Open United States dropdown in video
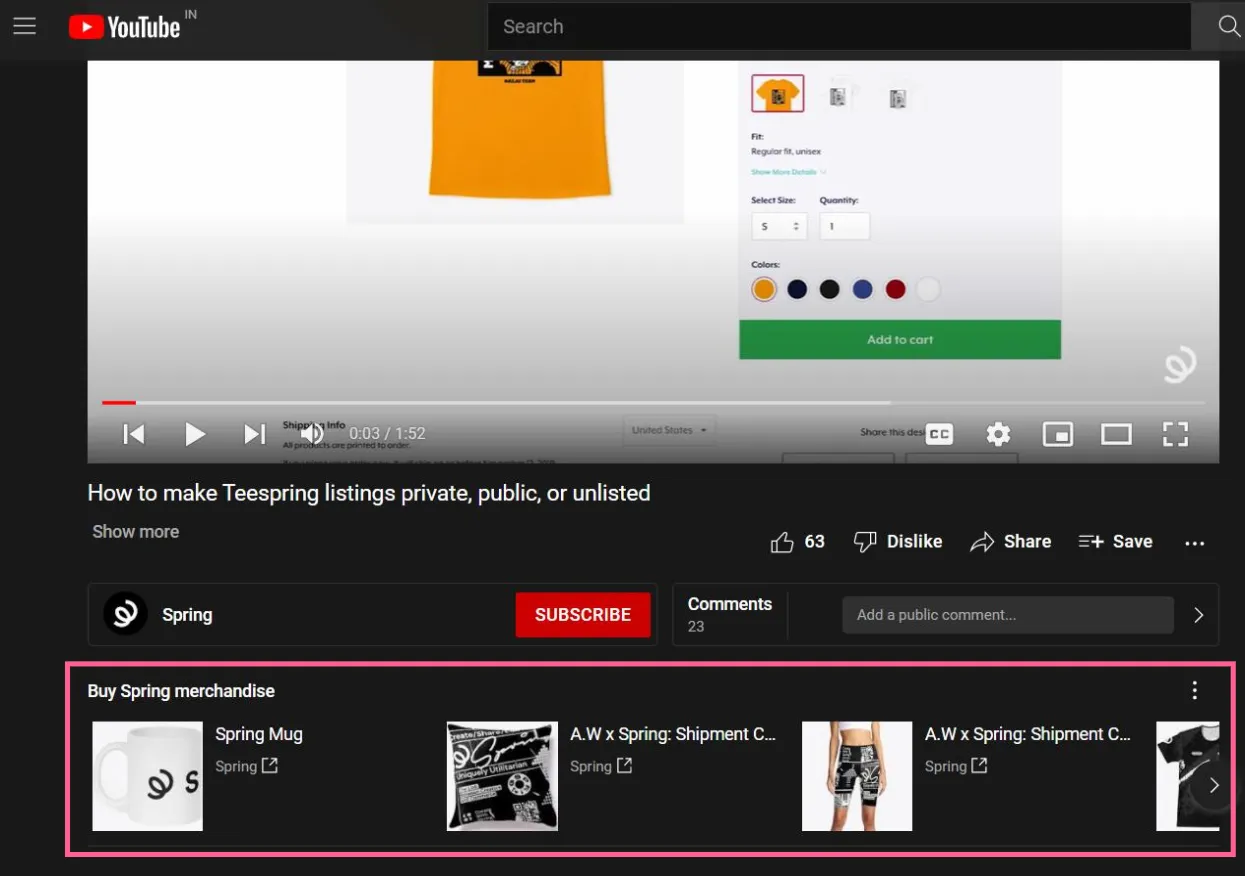Image resolution: width=1245 pixels, height=876 pixels. click(669, 431)
